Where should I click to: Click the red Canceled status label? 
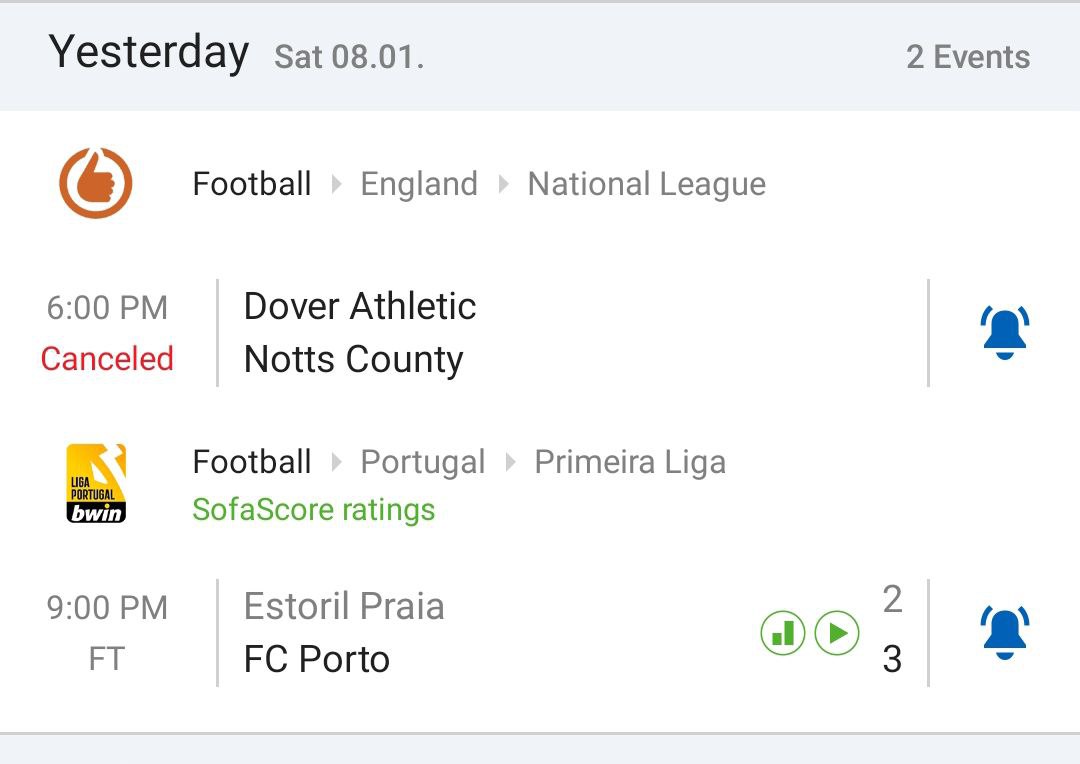pyautogui.click(x=107, y=358)
